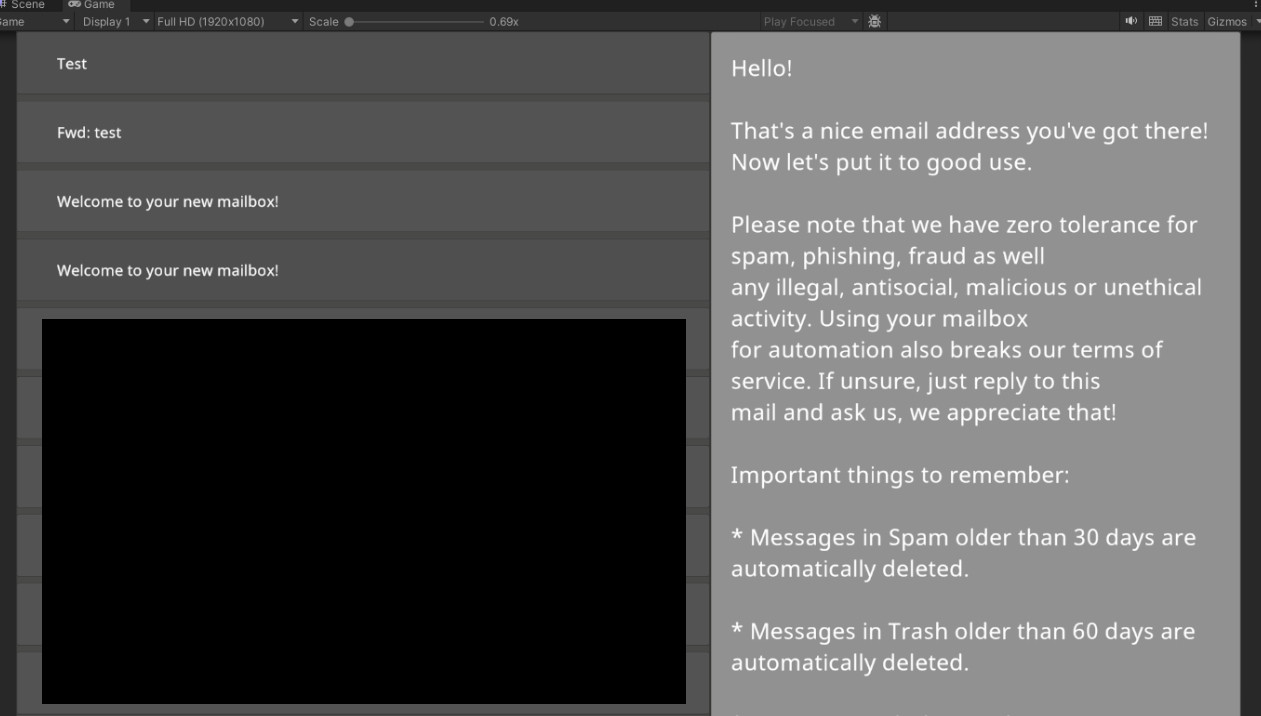Toggle the mute audio speaker icon
1261x716 pixels.
[1131, 21]
